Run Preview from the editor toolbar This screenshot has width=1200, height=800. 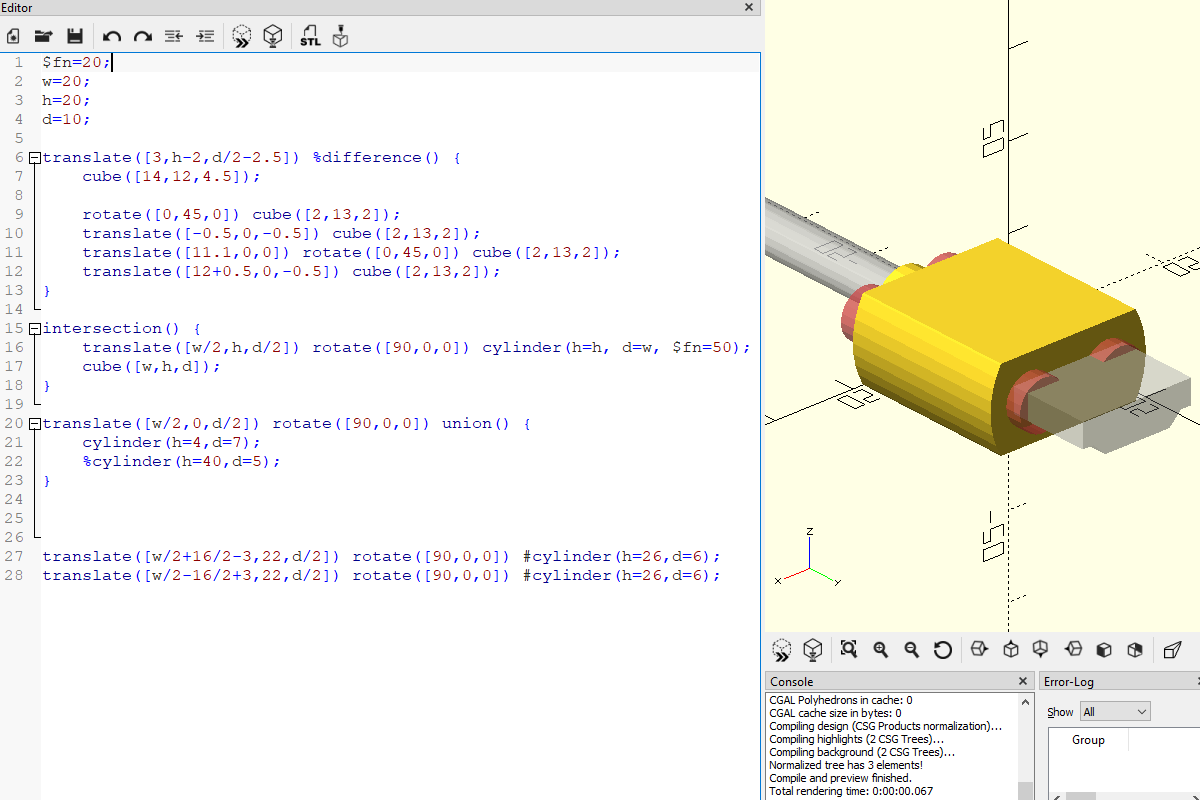coord(241,36)
